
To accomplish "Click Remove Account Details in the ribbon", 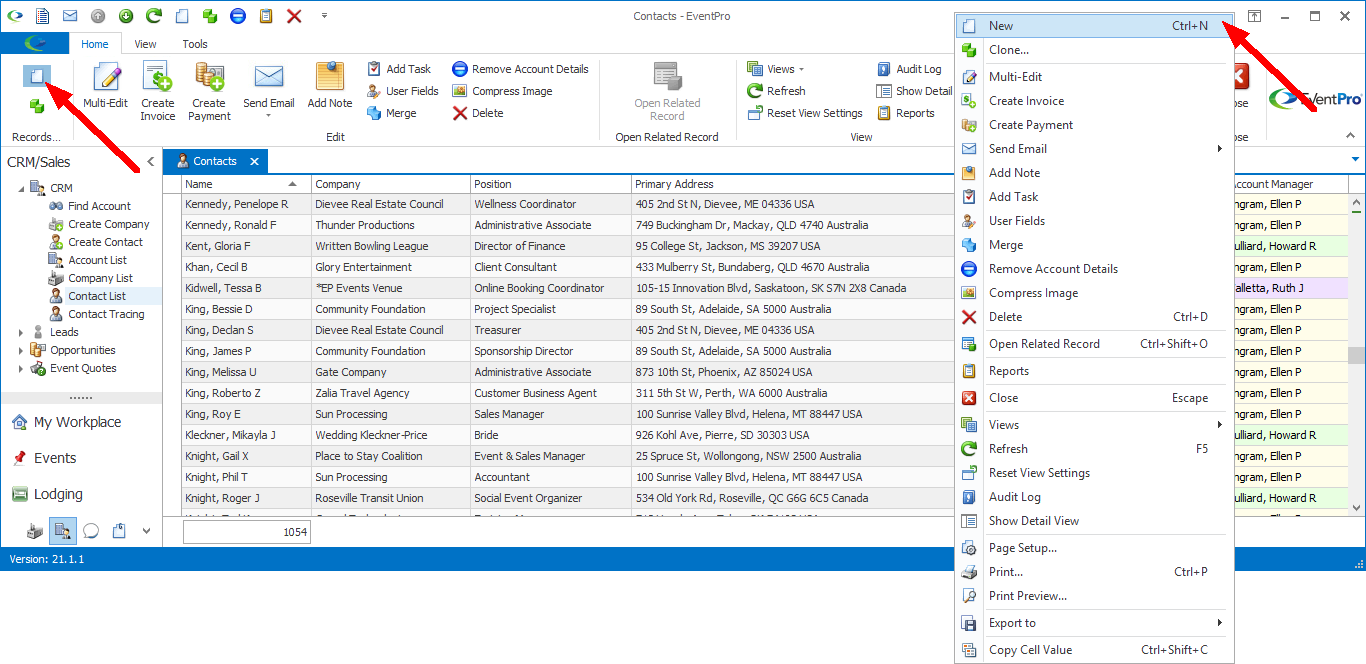I will click(520, 69).
